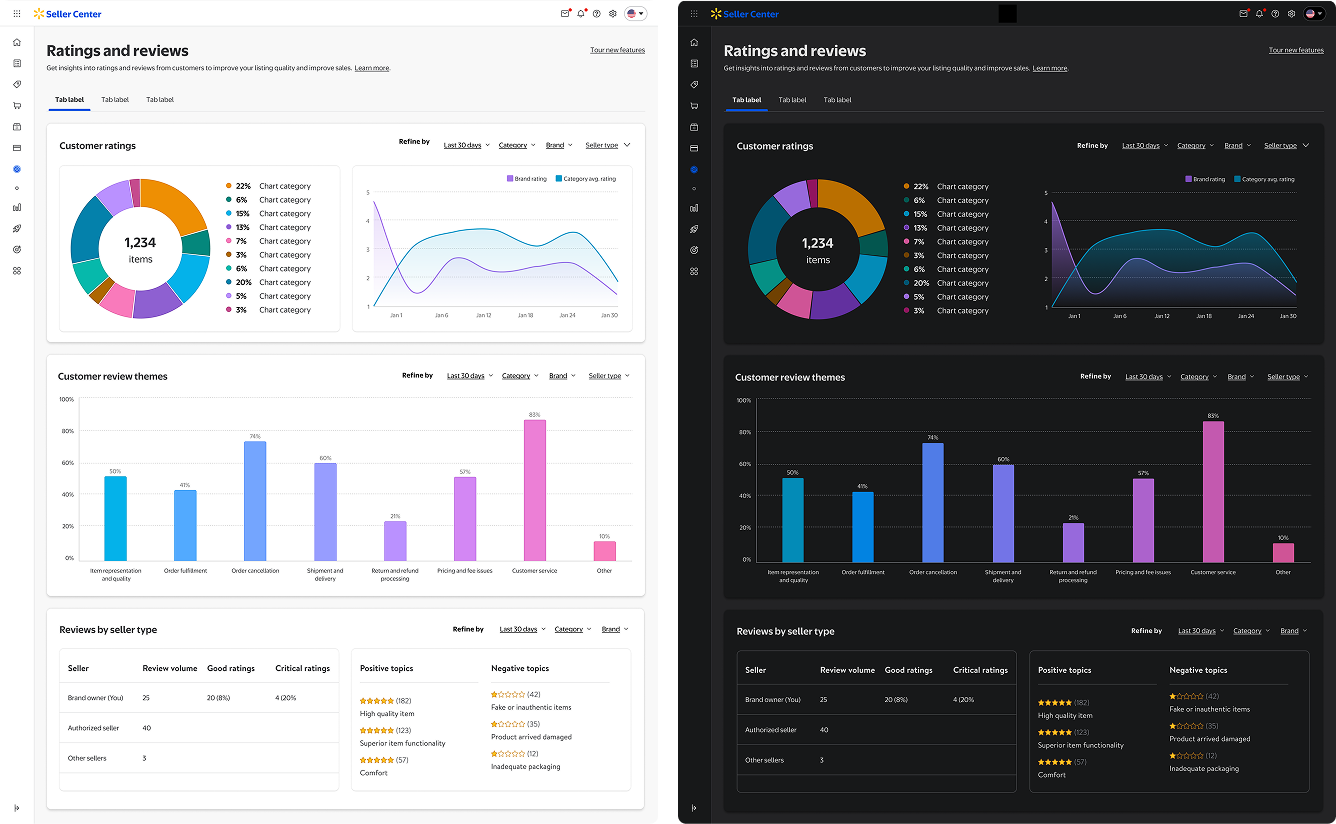The image size is (1336, 824).
Task: Click the bar chart analytics icon in the dark sidebar
Action: (694, 208)
